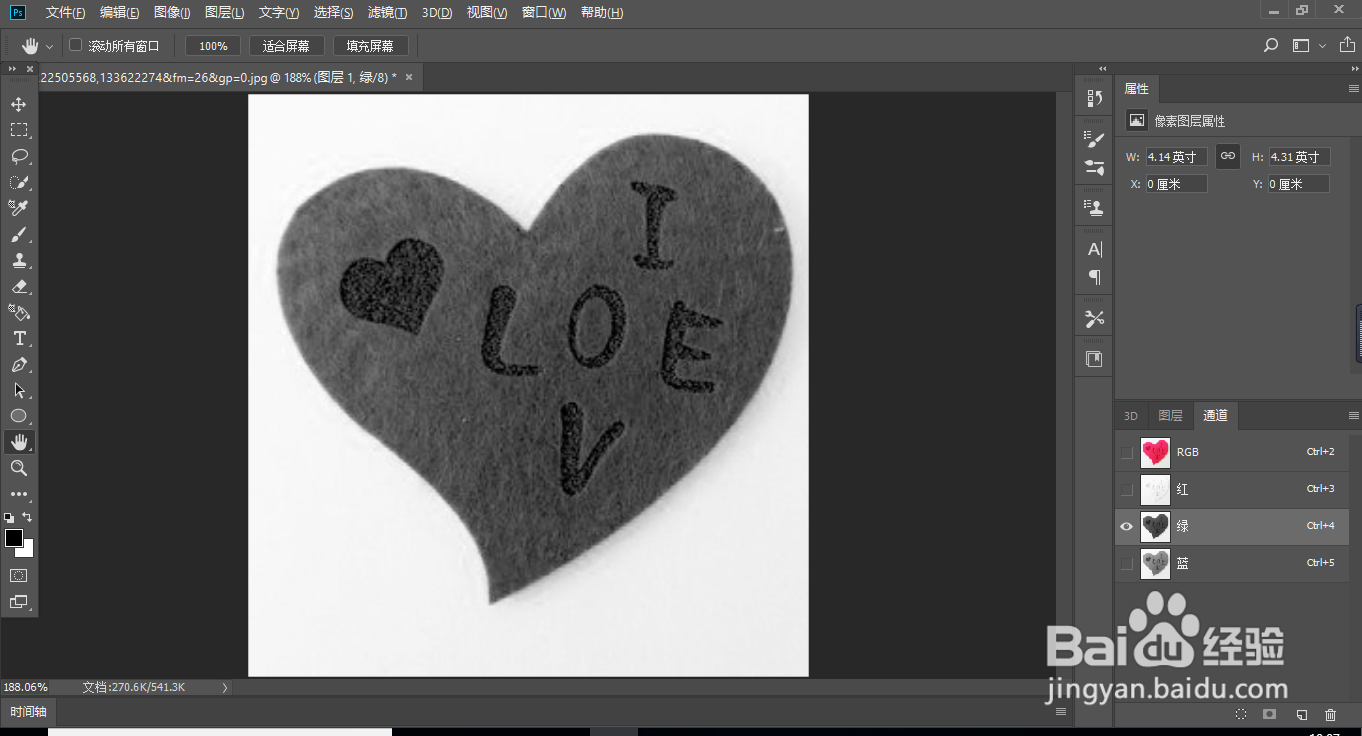The height and width of the screenshot is (736, 1362).
Task: Select the Ellipse shape tool
Action: pos(19,416)
